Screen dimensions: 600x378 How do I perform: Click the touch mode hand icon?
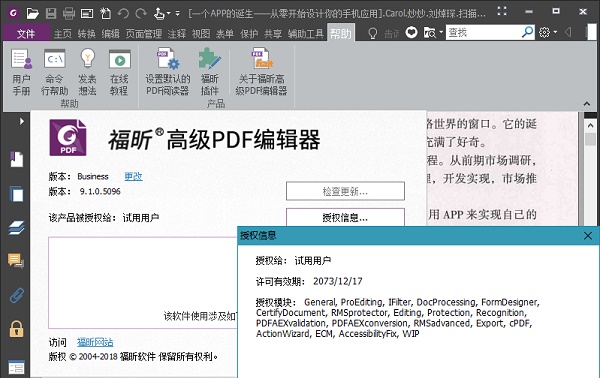click(159, 14)
